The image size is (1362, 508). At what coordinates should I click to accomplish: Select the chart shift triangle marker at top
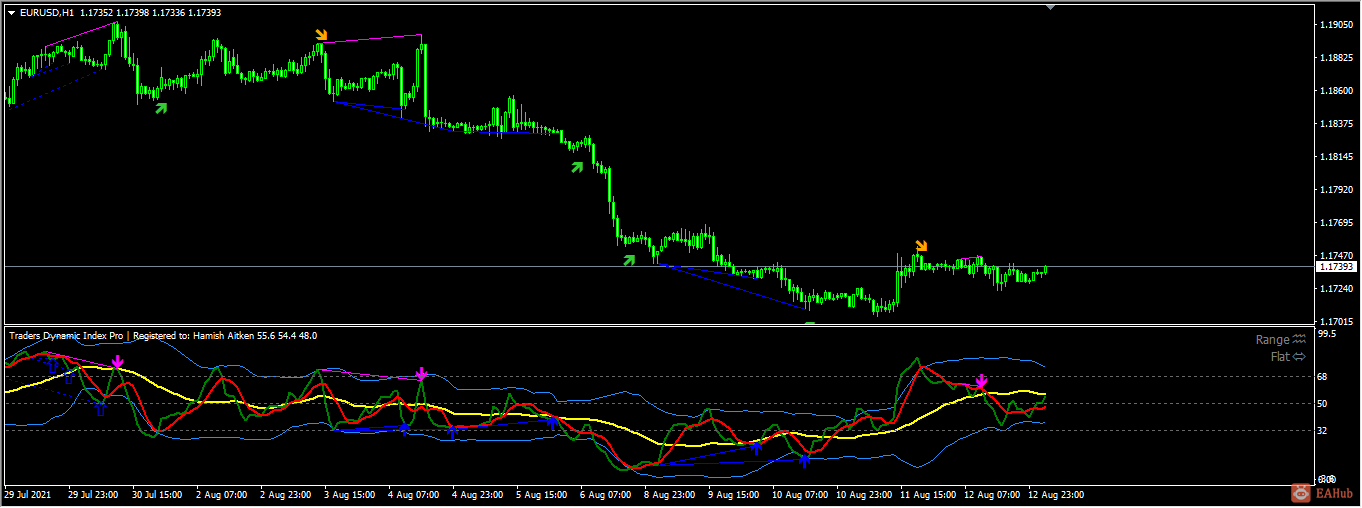[x=1050, y=7]
